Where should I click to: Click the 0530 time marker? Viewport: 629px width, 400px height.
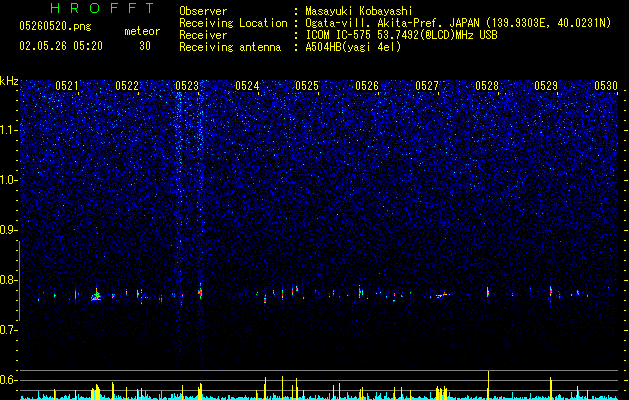coord(606,85)
